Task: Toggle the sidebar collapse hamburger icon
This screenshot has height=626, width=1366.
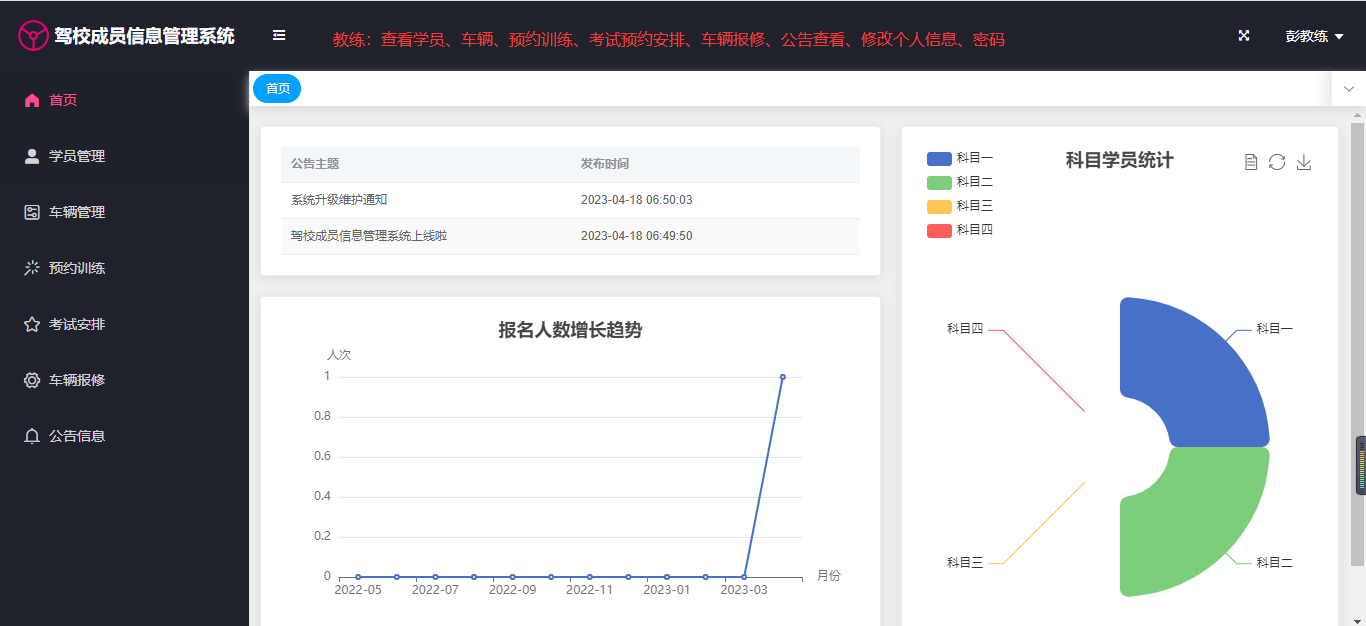Action: pyautogui.click(x=279, y=36)
